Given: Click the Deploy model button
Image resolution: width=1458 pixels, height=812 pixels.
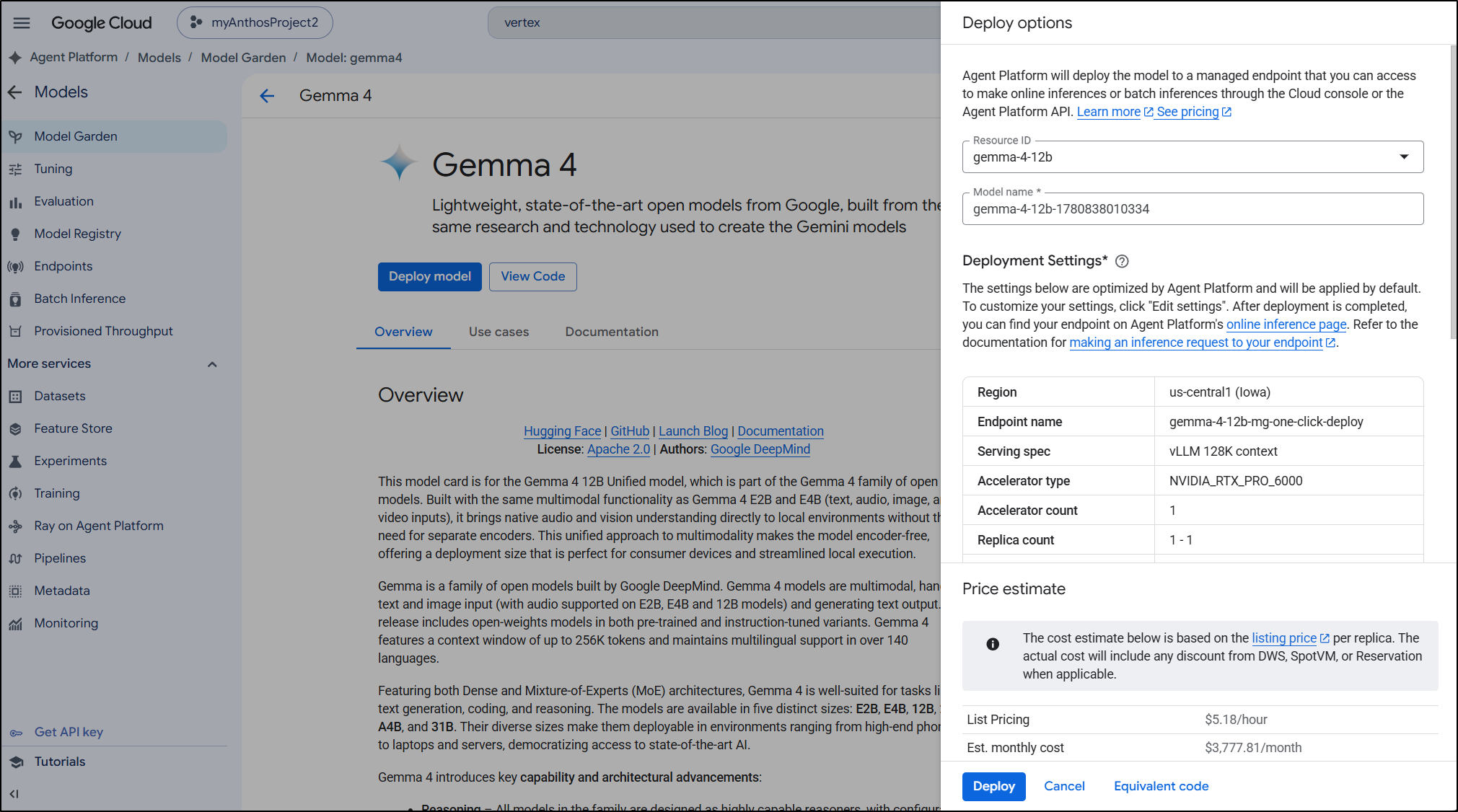Looking at the screenshot, I should click(x=430, y=277).
